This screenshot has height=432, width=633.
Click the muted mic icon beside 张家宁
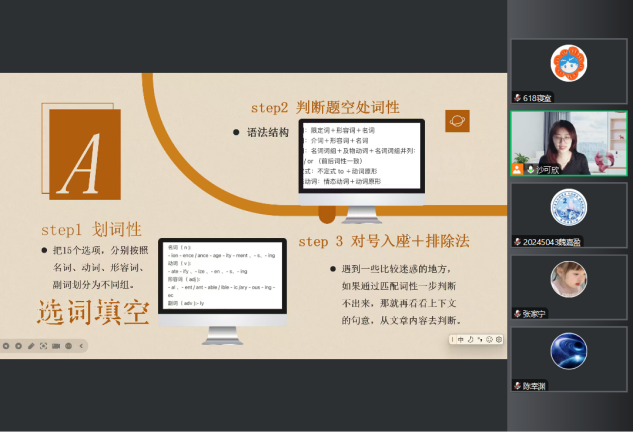tap(518, 313)
